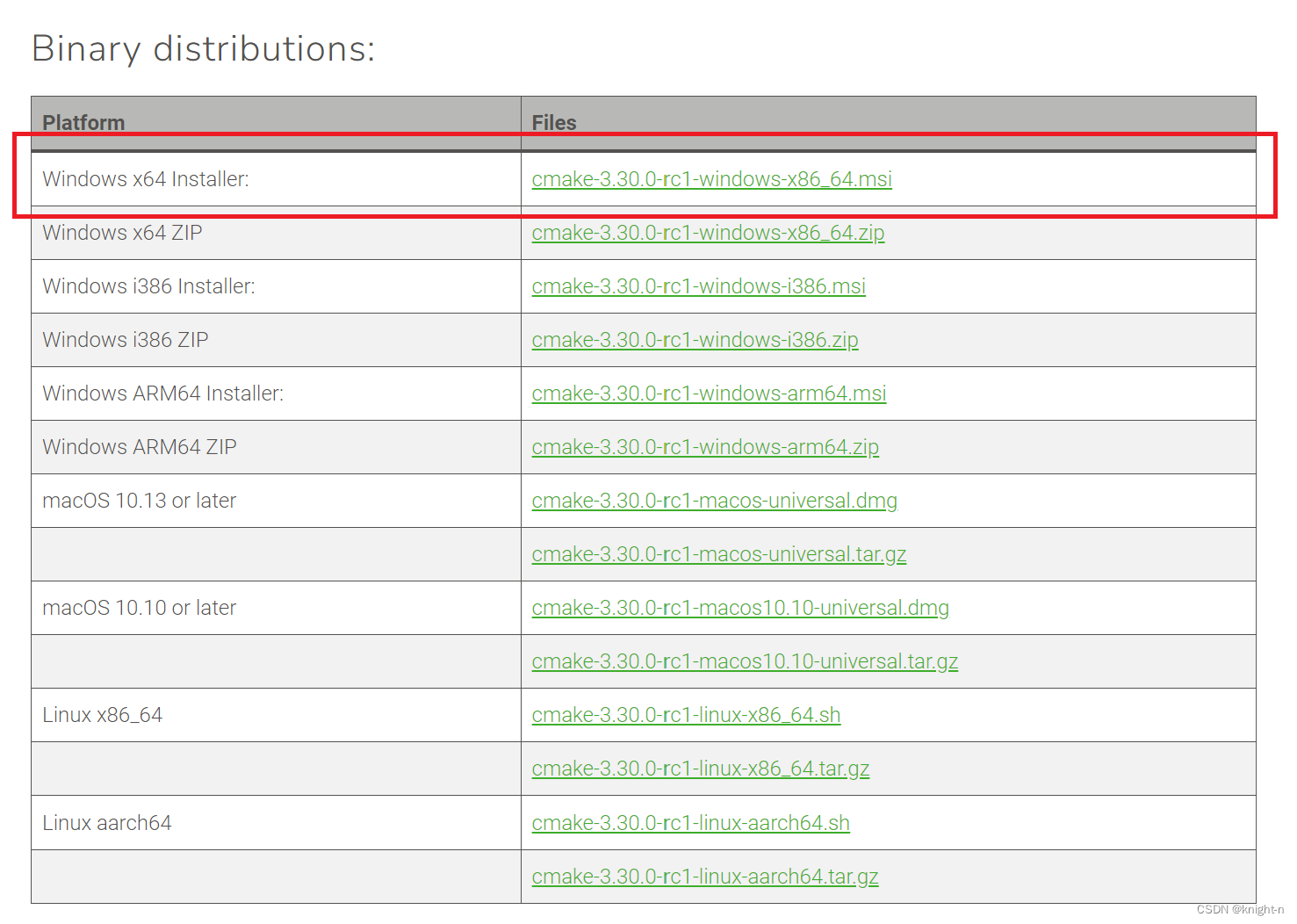The height and width of the screenshot is (924, 1297).
Task: Open cmake-3.30.0-rc1-windows-x86_64.zip link
Action: pyautogui.click(x=708, y=233)
